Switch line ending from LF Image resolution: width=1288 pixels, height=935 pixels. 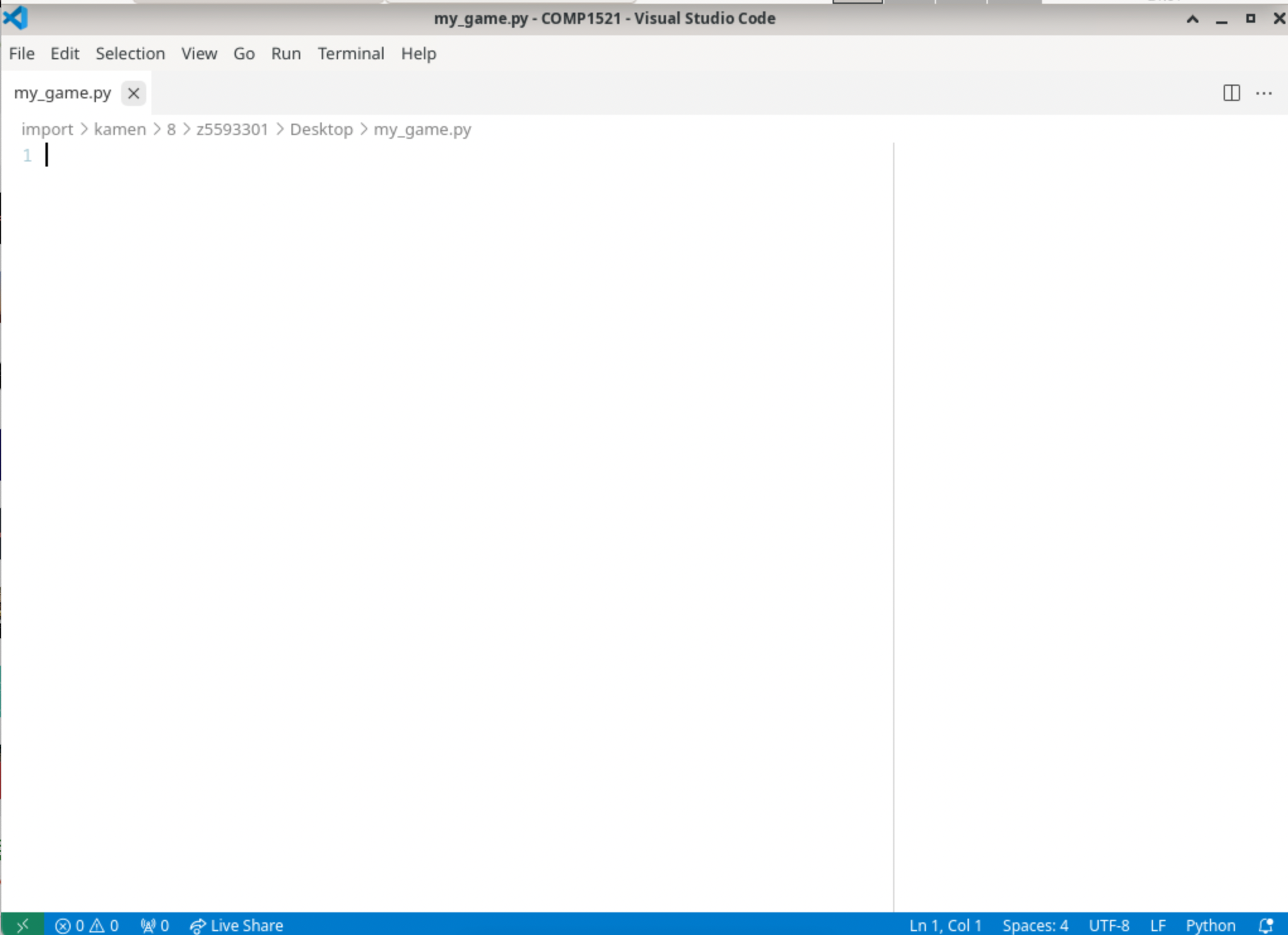1159,925
